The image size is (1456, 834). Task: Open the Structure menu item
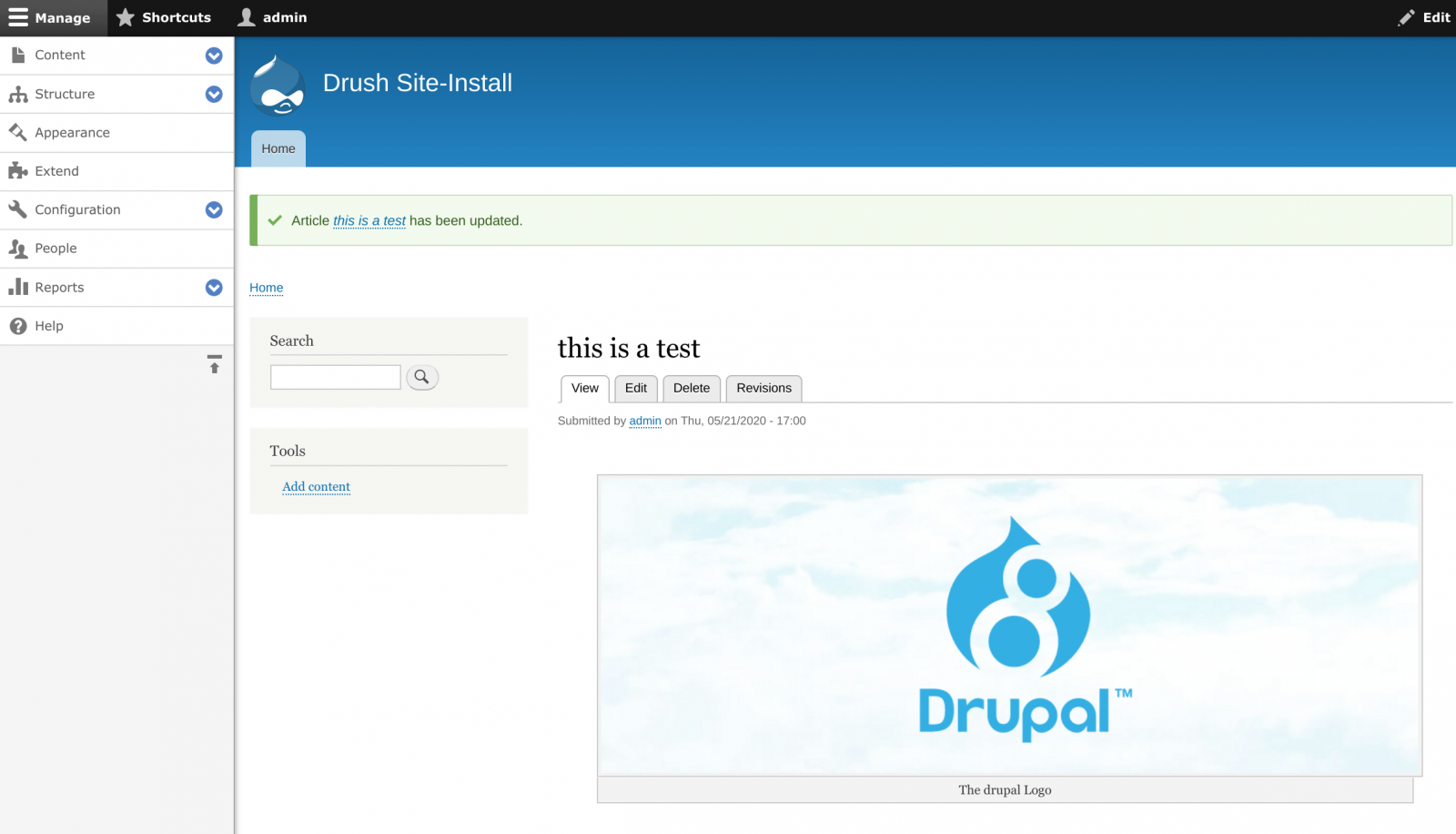click(x=65, y=94)
